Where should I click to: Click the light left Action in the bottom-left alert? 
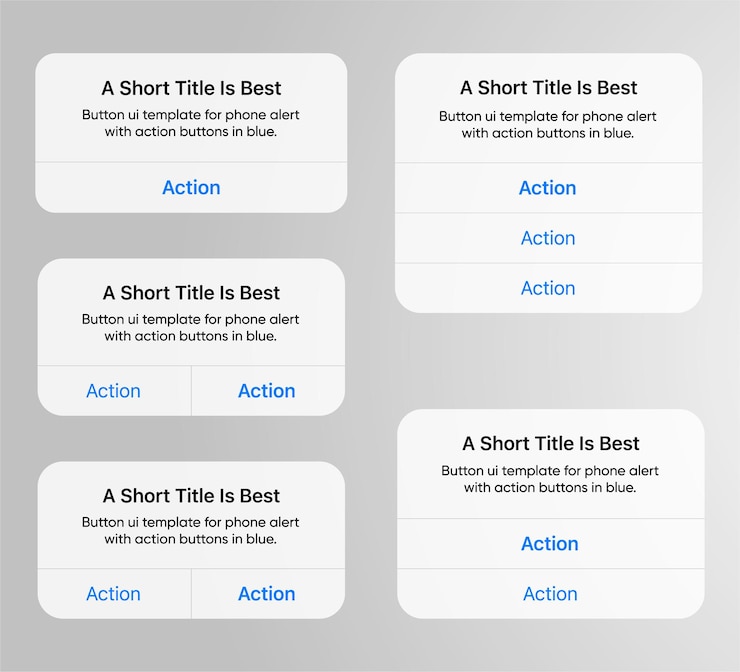click(114, 594)
